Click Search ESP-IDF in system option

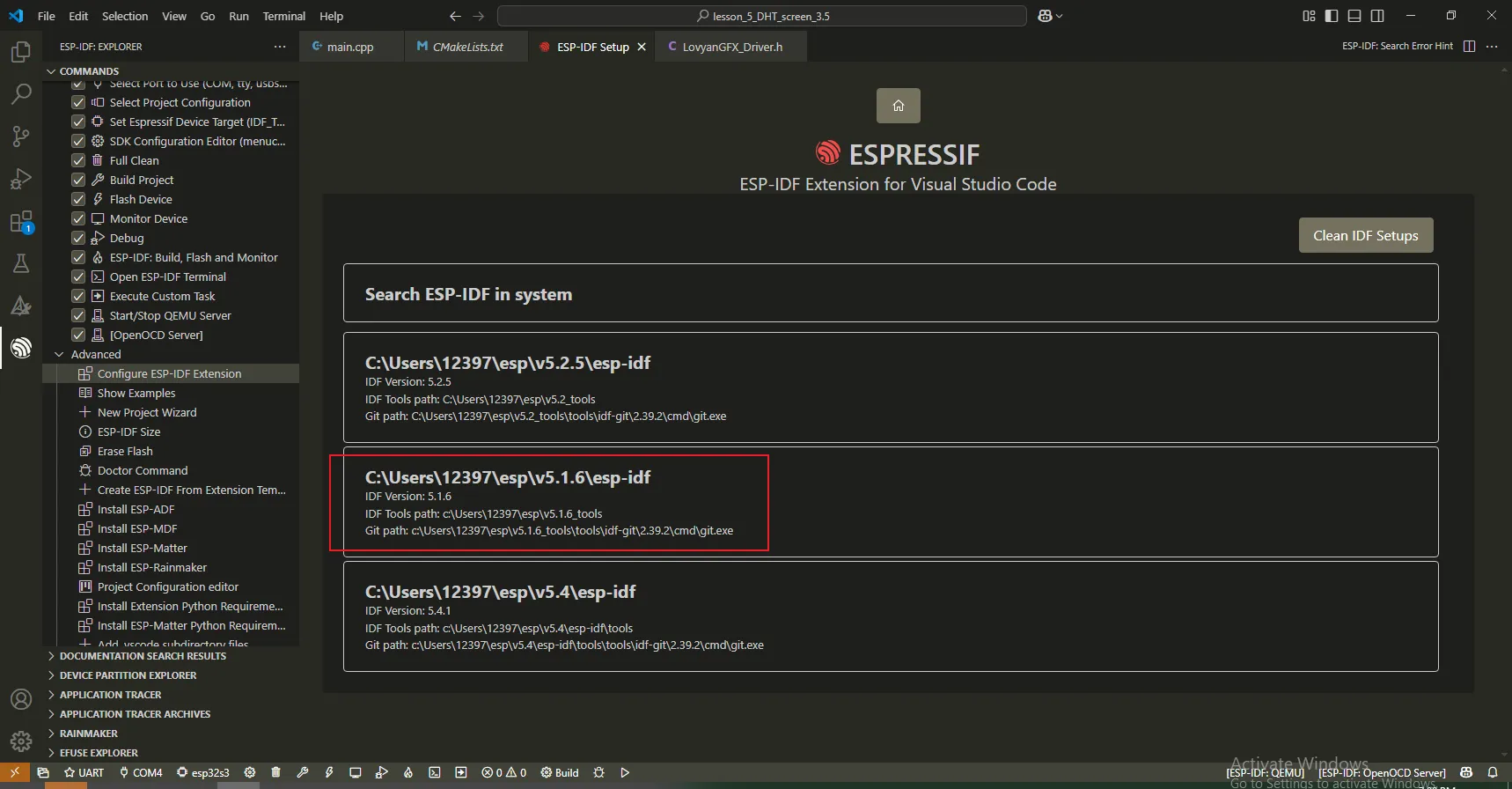pyautogui.click(x=891, y=293)
